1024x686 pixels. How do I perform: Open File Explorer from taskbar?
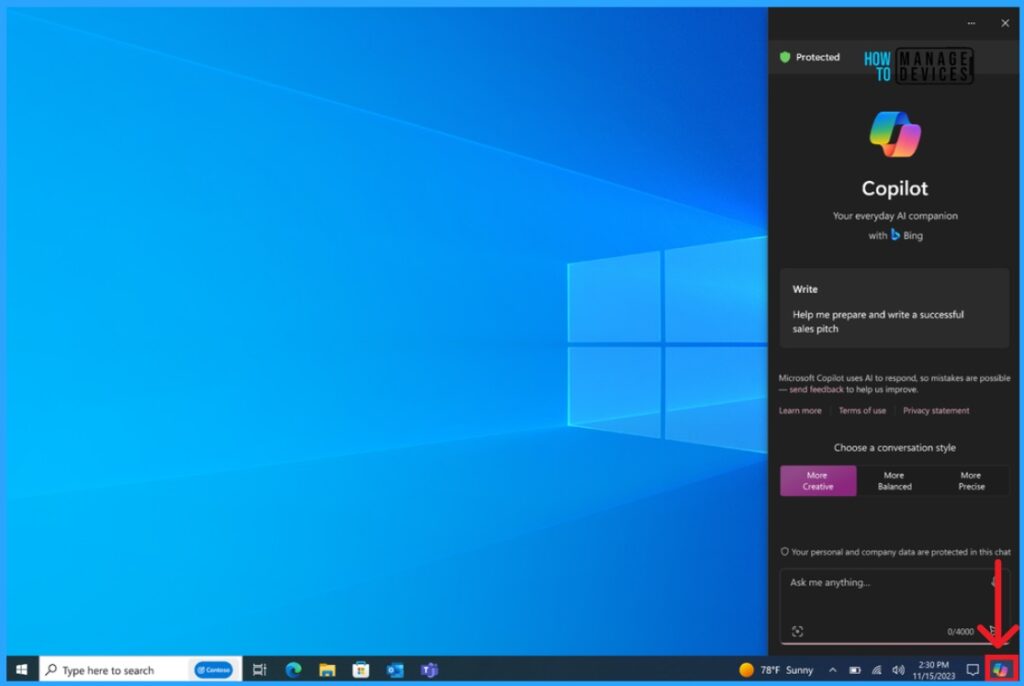click(x=327, y=670)
